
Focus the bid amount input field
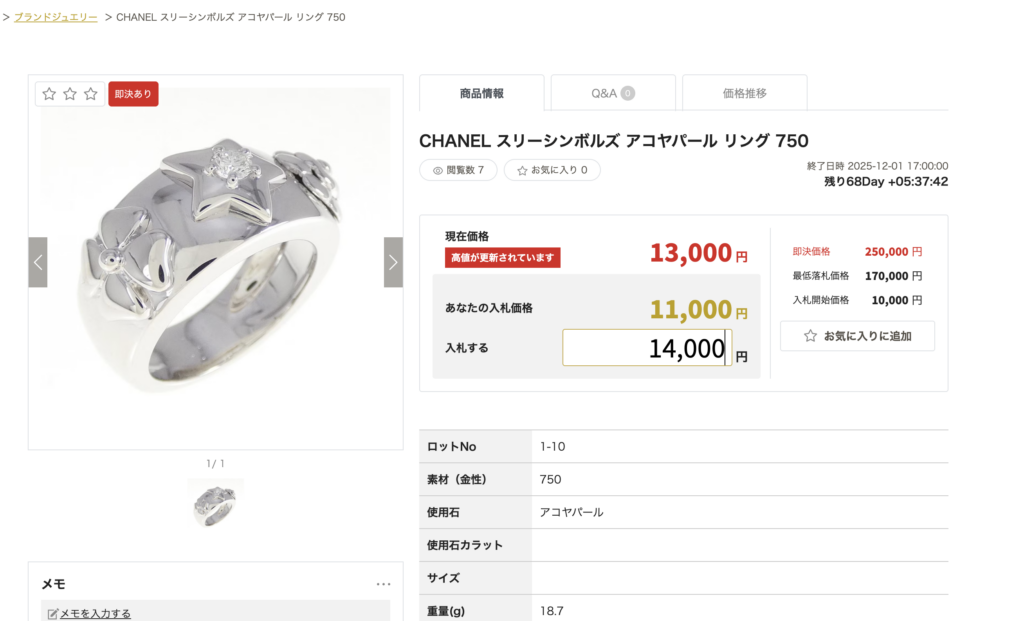[x=646, y=348]
